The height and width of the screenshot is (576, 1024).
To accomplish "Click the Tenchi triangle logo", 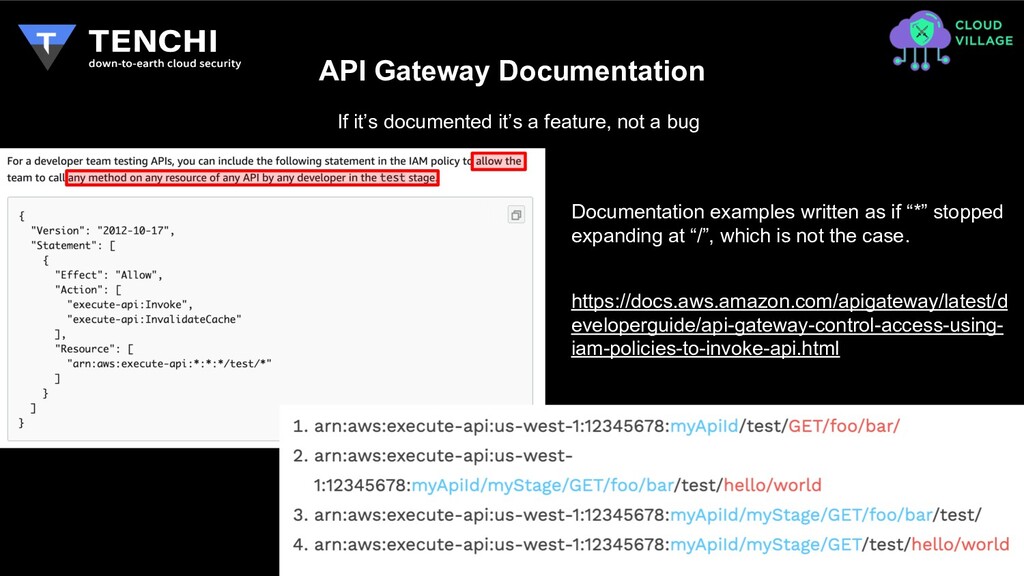I will (x=46, y=46).
